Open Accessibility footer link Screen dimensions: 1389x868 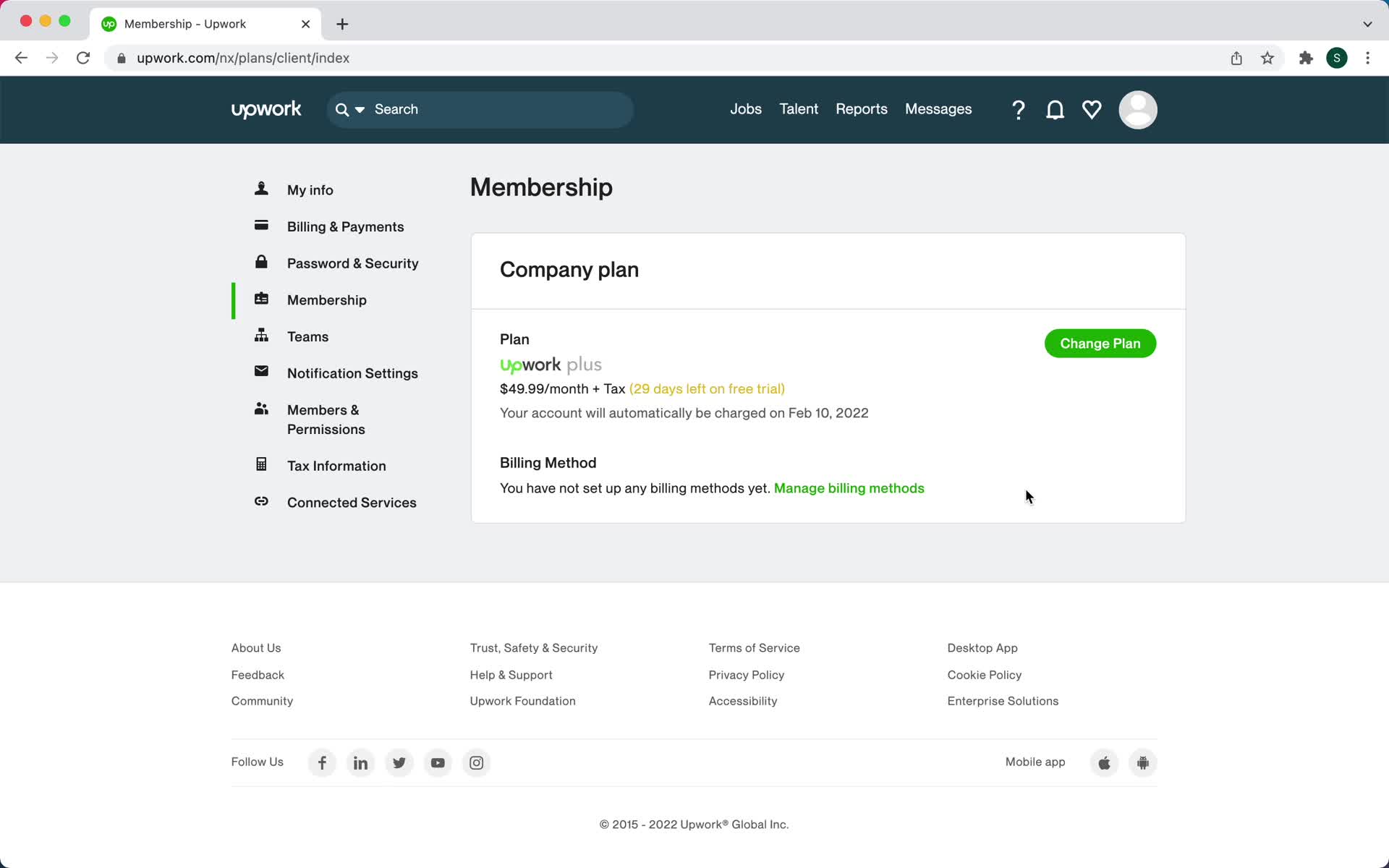(742, 701)
